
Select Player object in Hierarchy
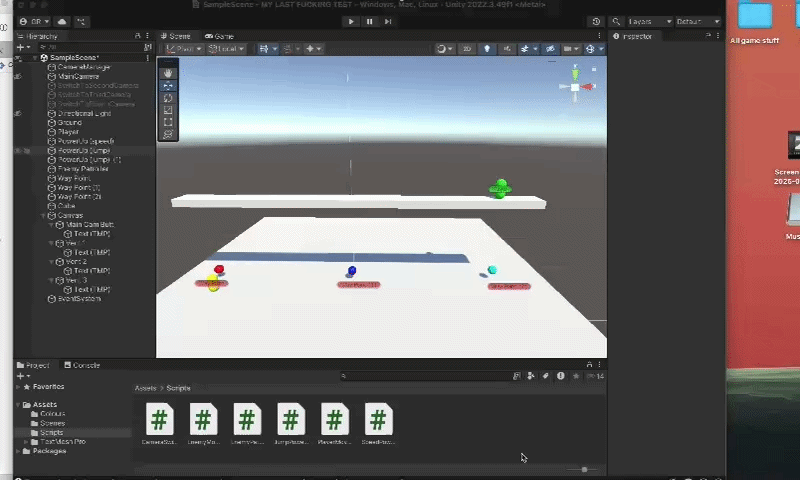68,132
